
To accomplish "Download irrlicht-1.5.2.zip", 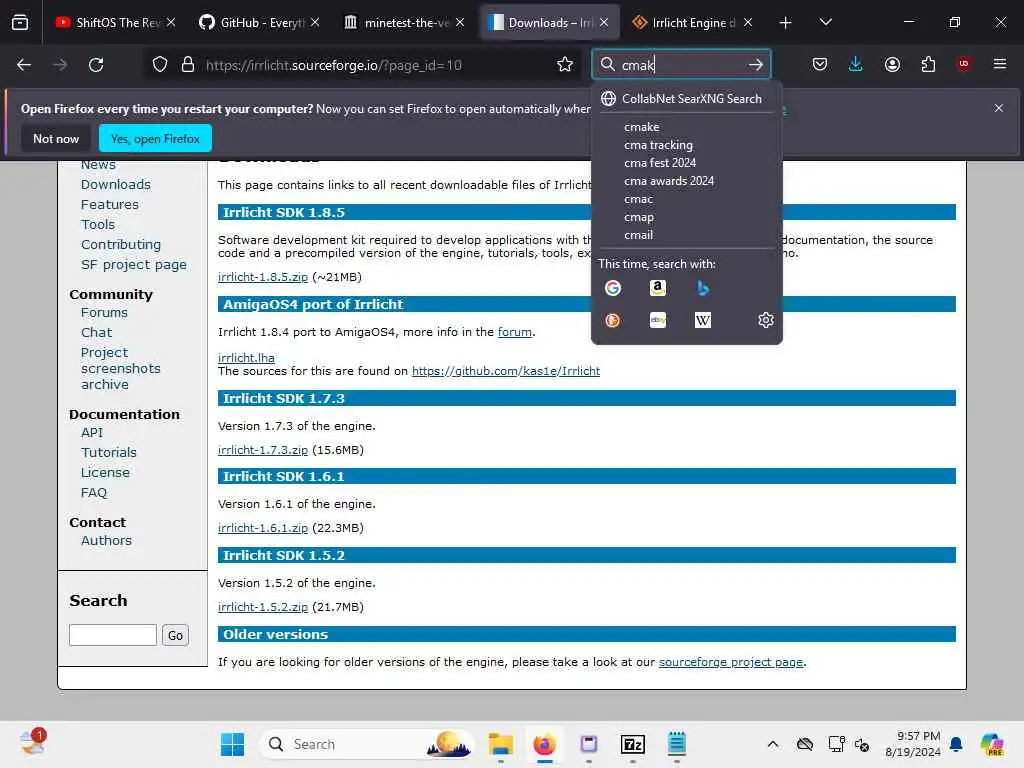I will pyautogui.click(x=263, y=607).
